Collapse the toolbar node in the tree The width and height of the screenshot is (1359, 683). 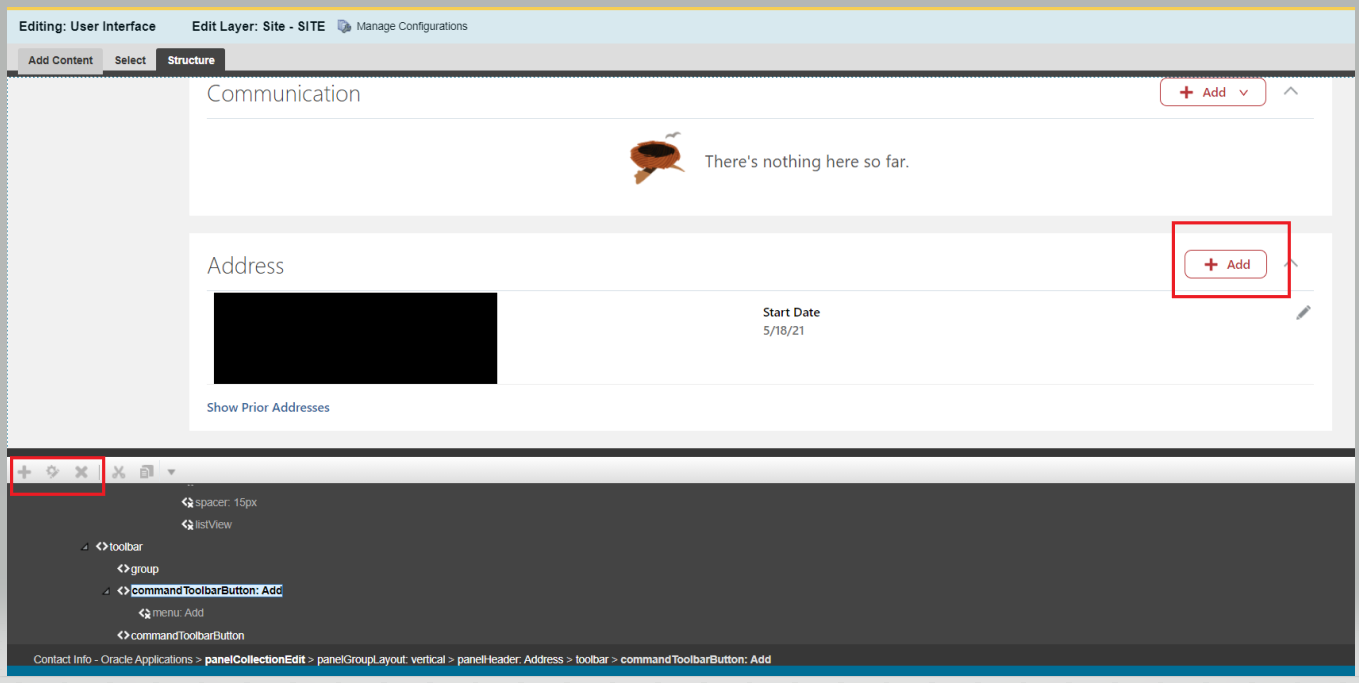tap(84, 546)
